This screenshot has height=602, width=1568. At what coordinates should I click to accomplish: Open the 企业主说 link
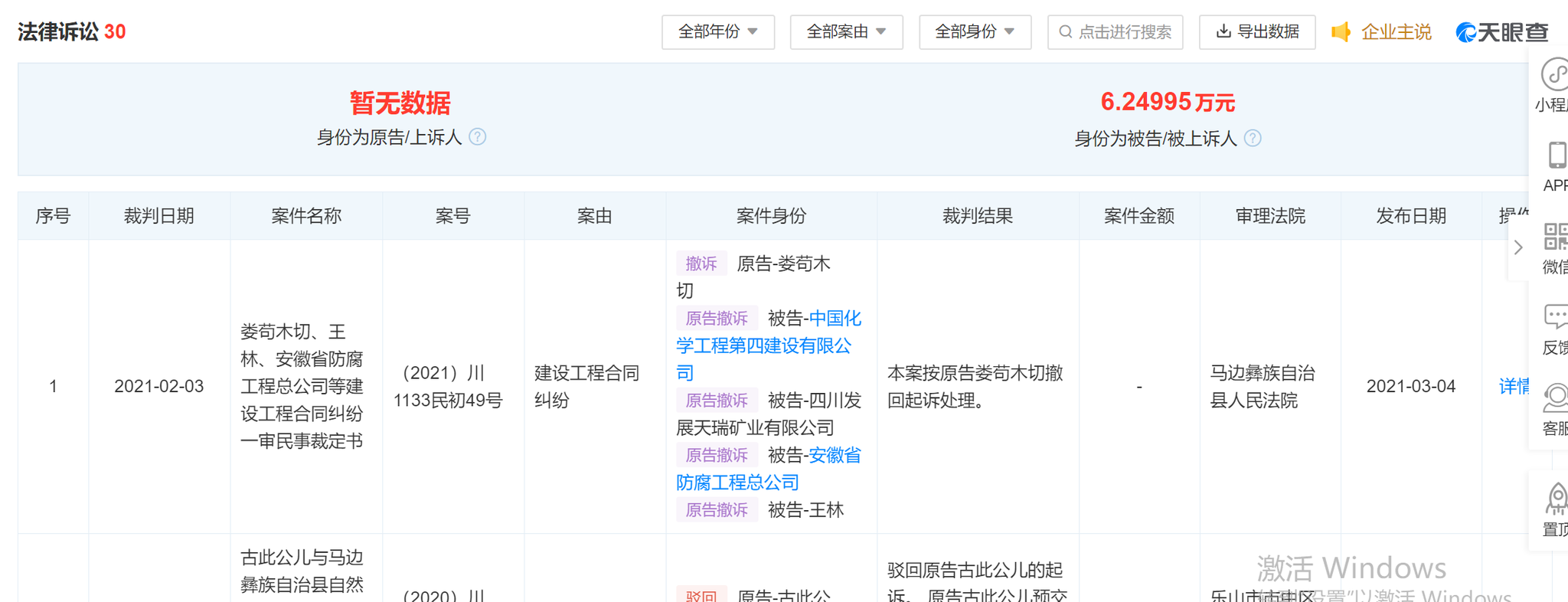point(1396,32)
